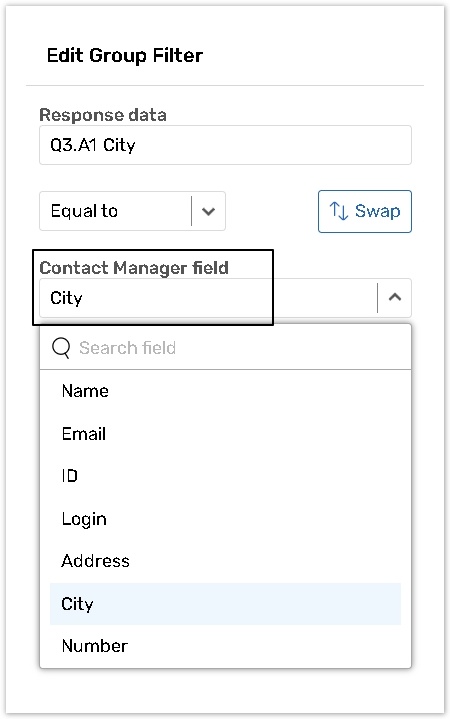
Task: Select Email from the field list
Action: click(x=225, y=434)
